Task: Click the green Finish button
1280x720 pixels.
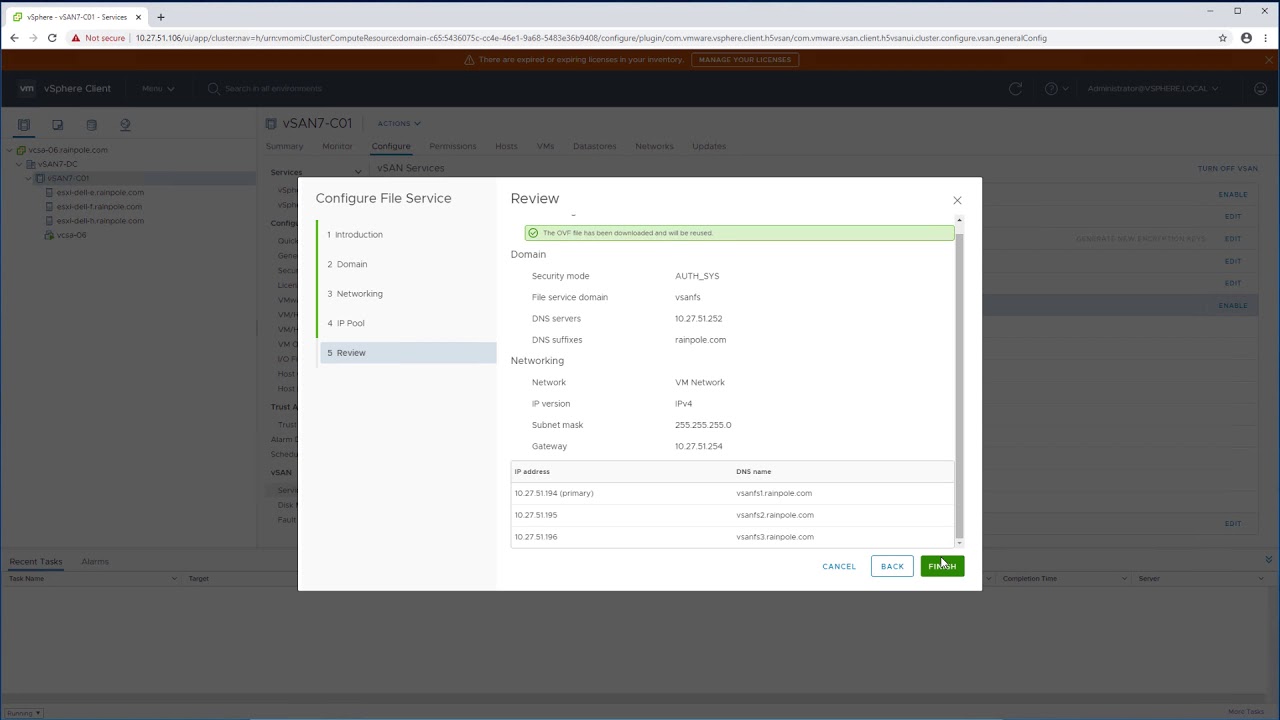Action: [x=942, y=566]
